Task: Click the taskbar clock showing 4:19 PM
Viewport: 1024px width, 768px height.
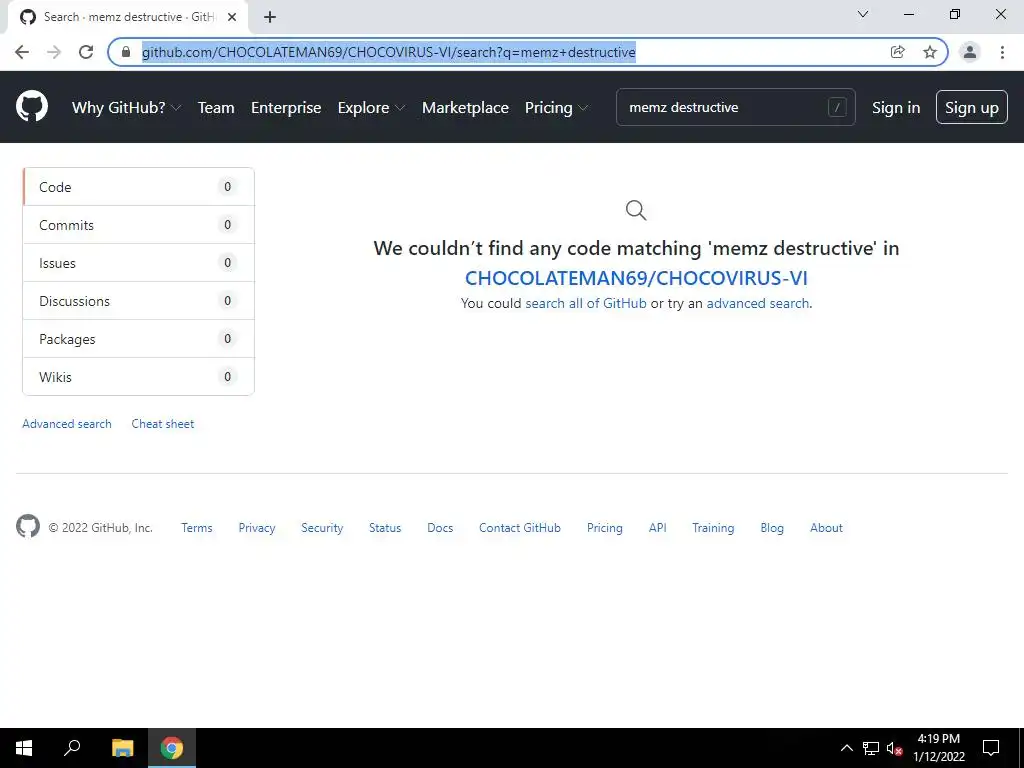Action: tap(938, 748)
